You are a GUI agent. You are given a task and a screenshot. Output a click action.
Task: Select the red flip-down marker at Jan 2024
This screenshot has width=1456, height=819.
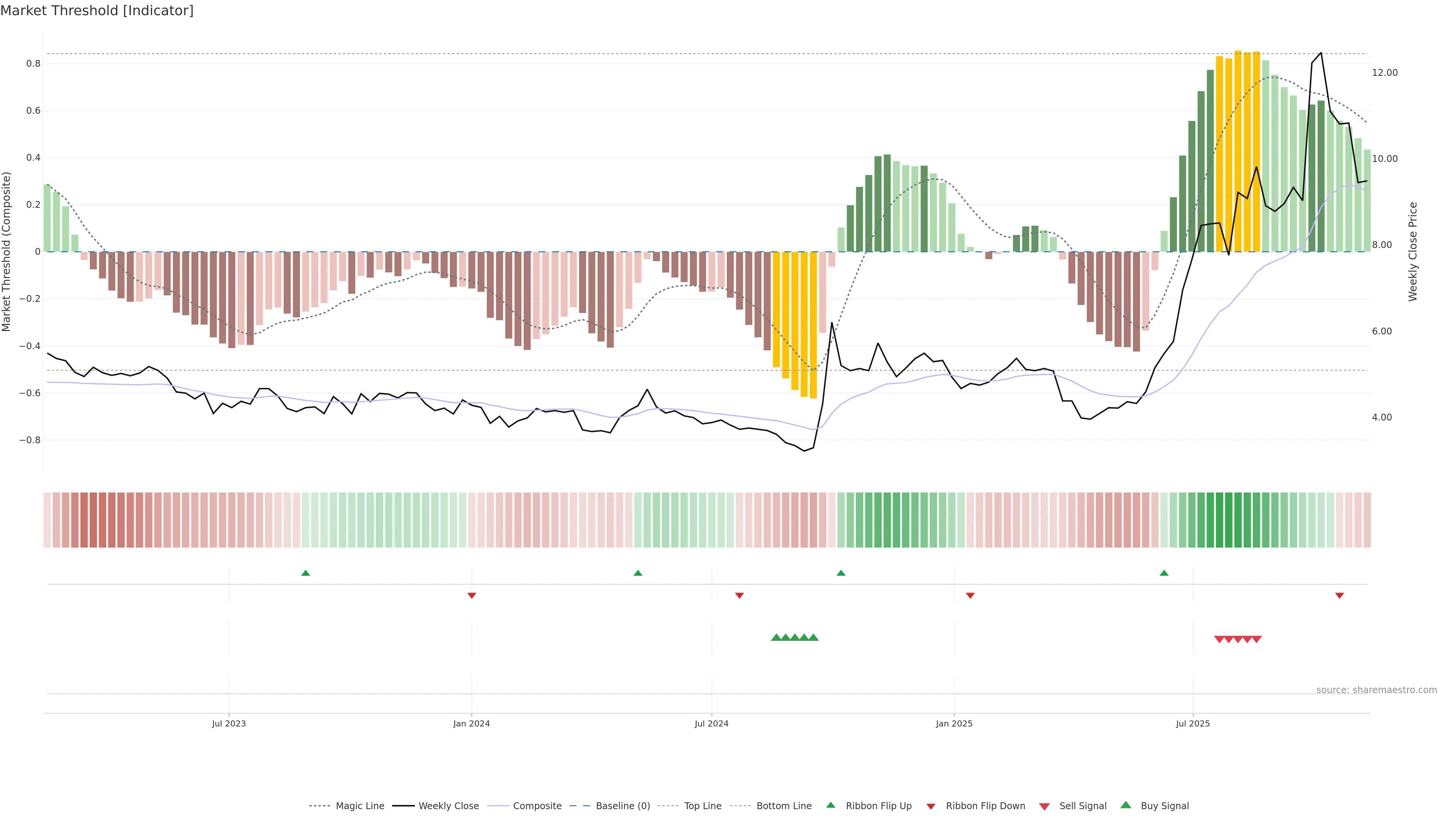point(472,595)
